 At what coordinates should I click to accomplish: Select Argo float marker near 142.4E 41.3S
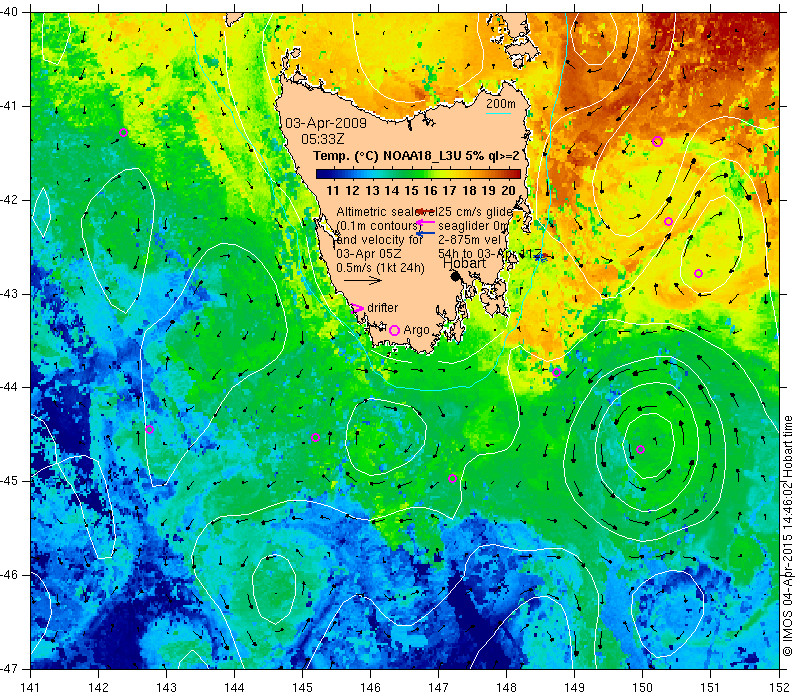pos(123,133)
